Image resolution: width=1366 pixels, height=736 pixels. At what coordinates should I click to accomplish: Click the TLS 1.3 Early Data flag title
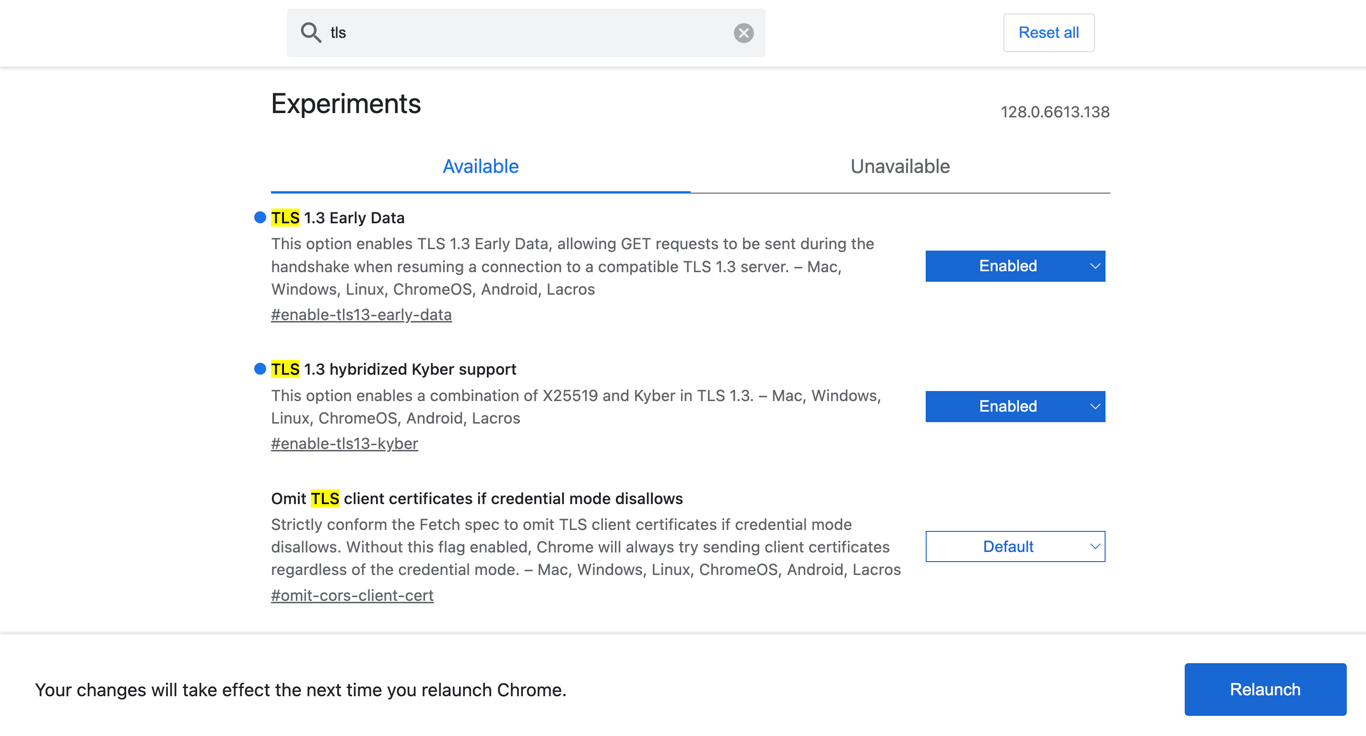337,217
